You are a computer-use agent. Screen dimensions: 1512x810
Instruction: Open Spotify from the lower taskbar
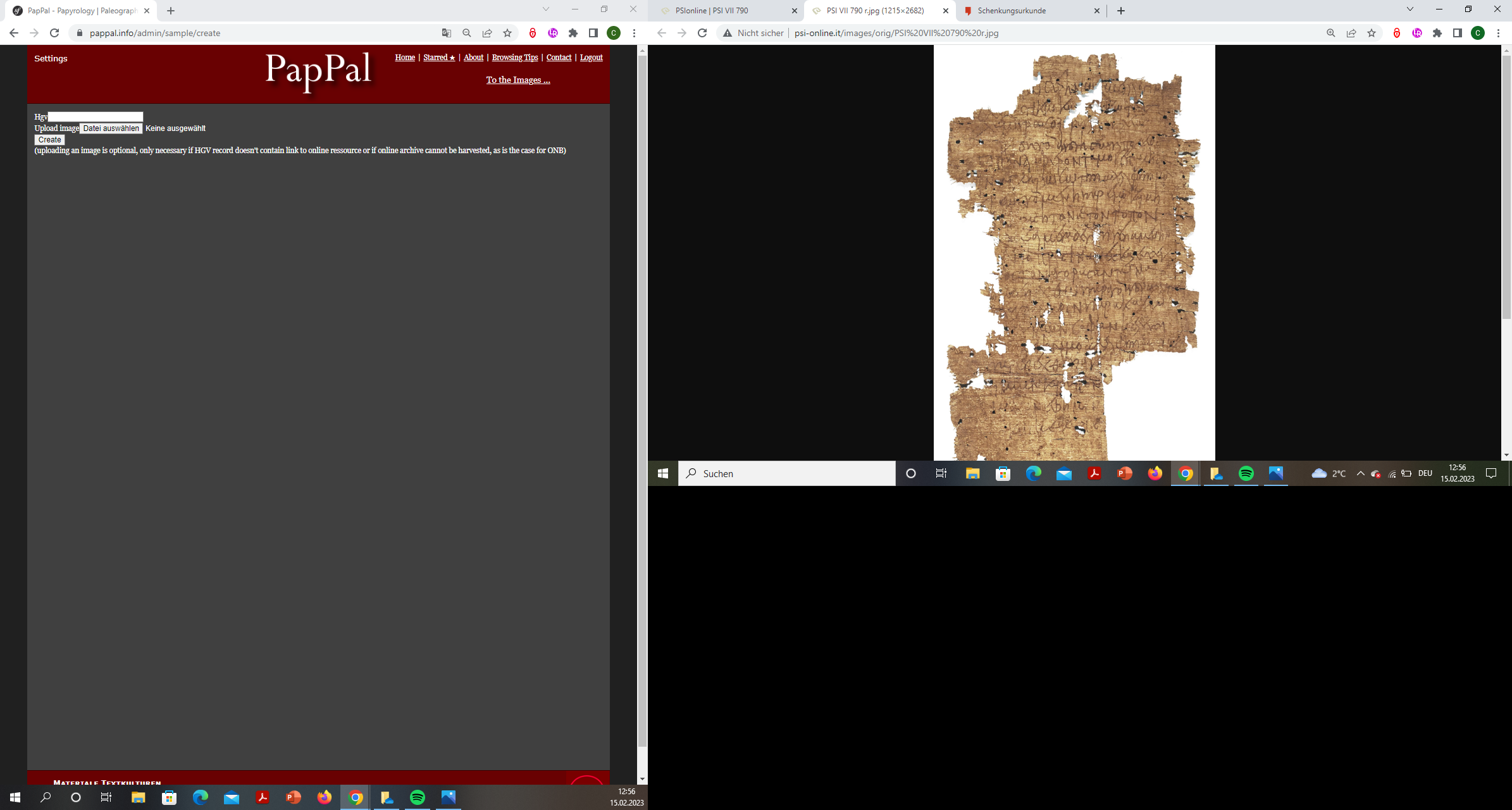click(418, 797)
